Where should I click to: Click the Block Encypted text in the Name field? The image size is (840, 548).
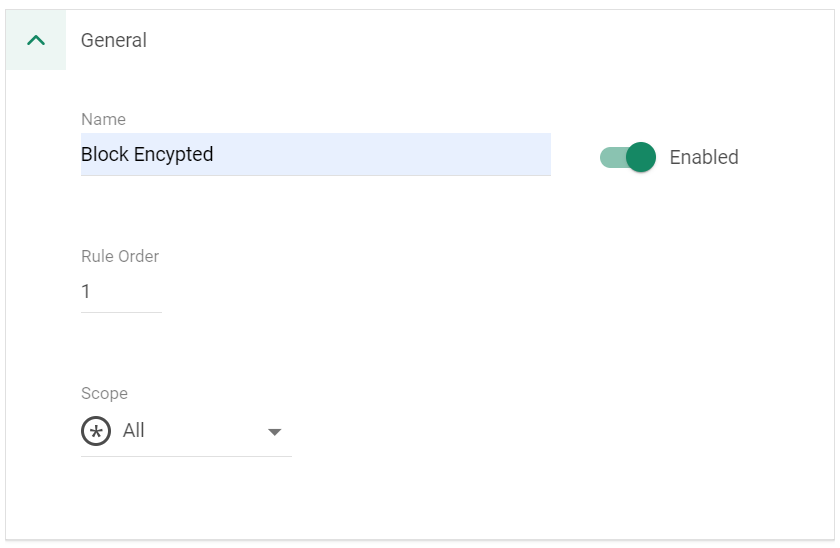coord(147,154)
